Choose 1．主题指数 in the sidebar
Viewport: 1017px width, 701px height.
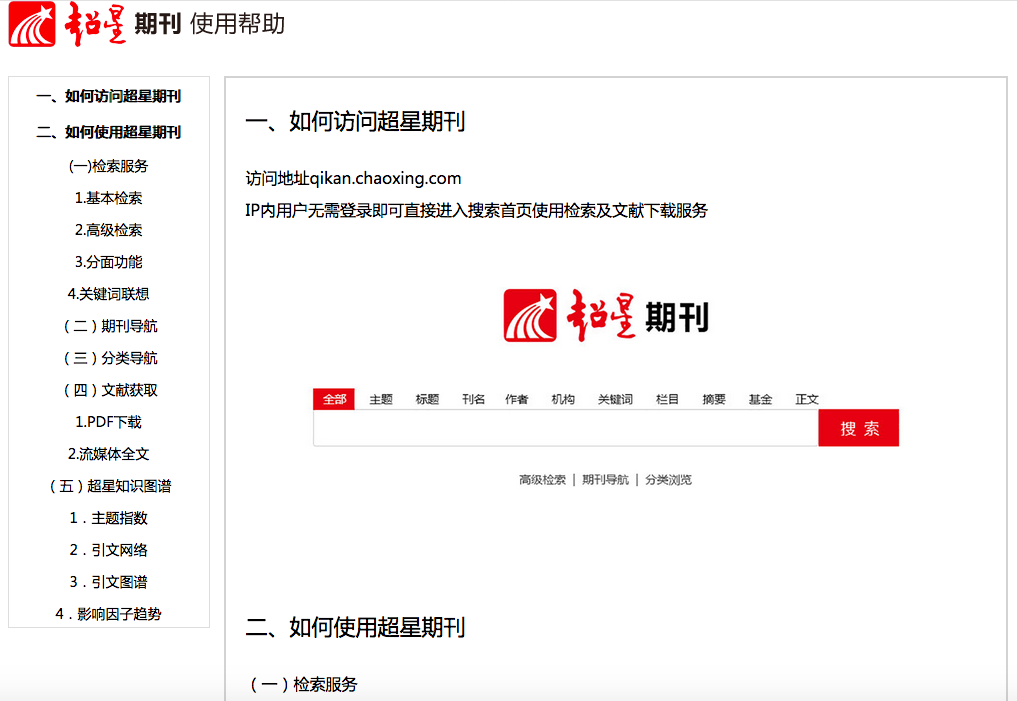(x=108, y=517)
